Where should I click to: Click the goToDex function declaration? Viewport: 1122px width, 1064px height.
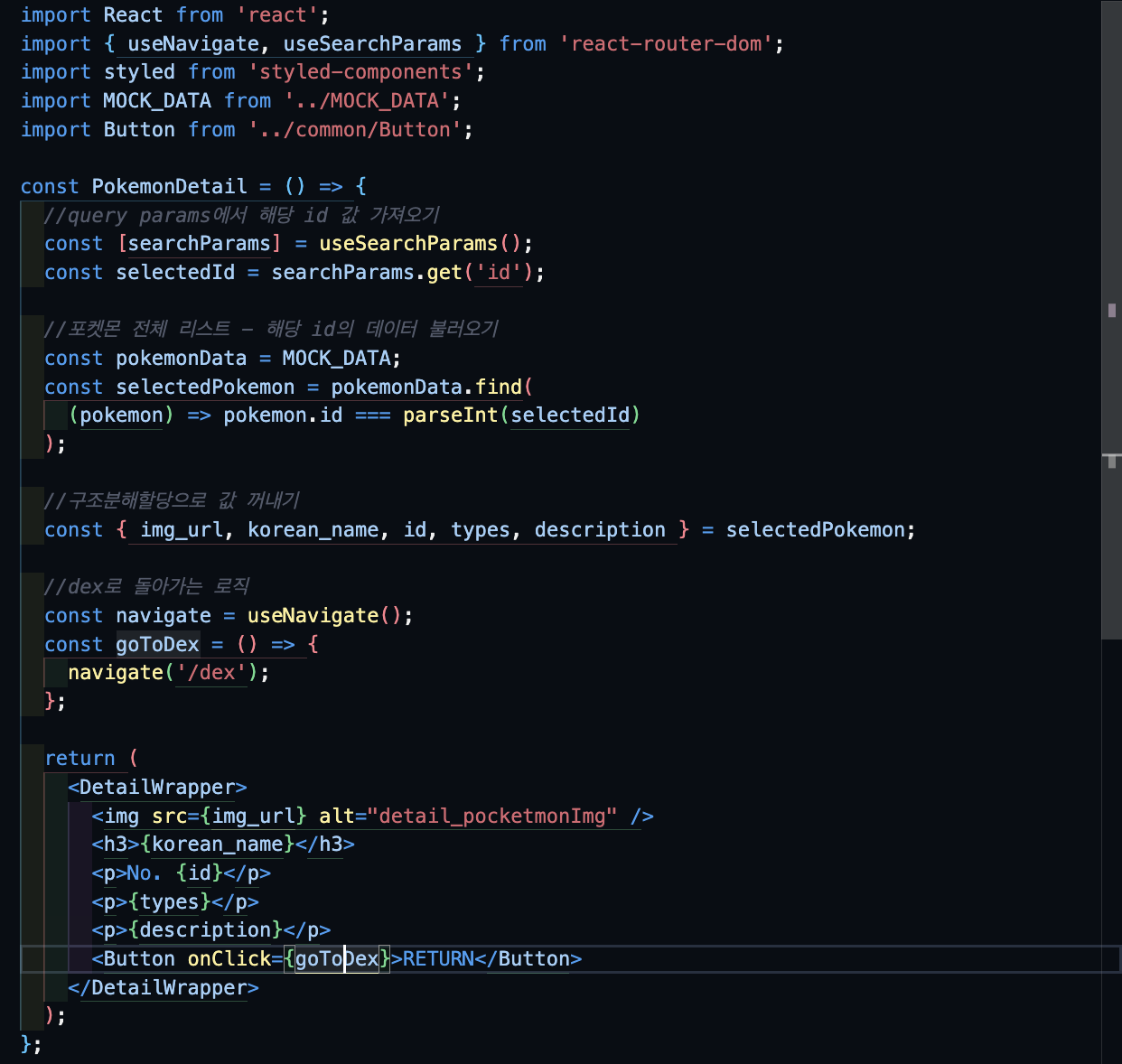click(x=157, y=645)
